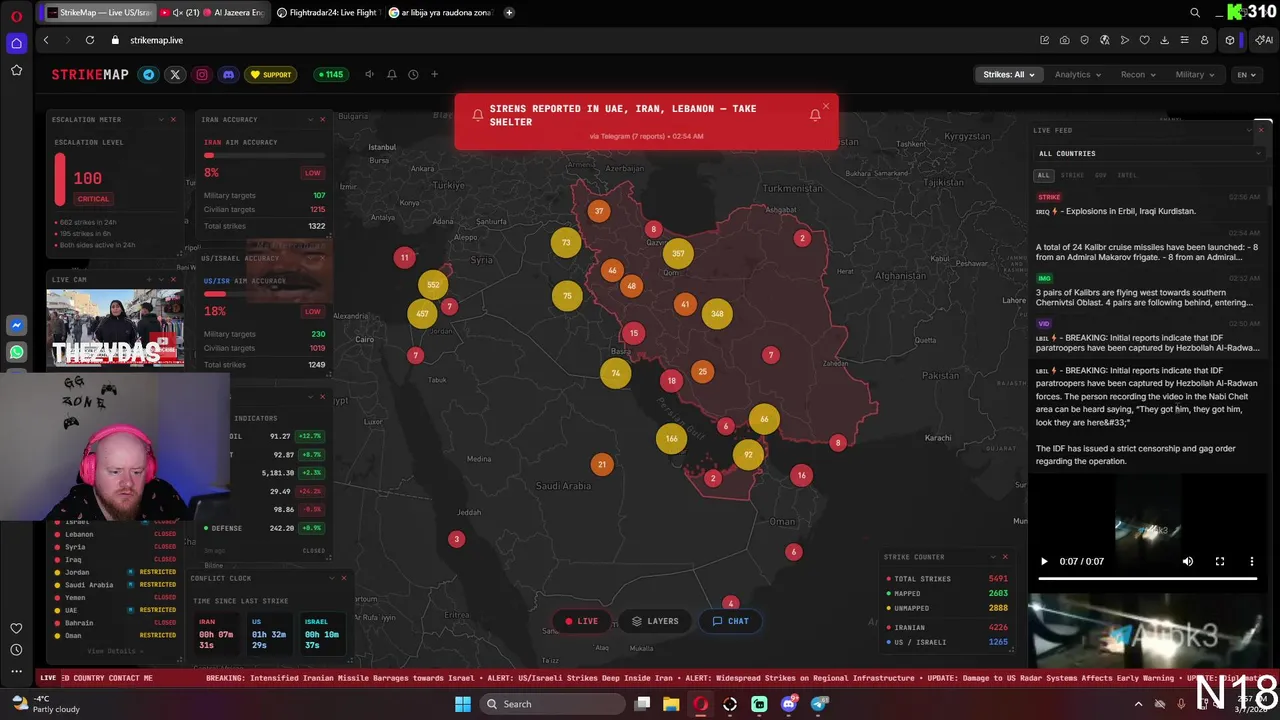Open Windows Start menu
The height and width of the screenshot is (720, 1280).
[x=463, y=704]
